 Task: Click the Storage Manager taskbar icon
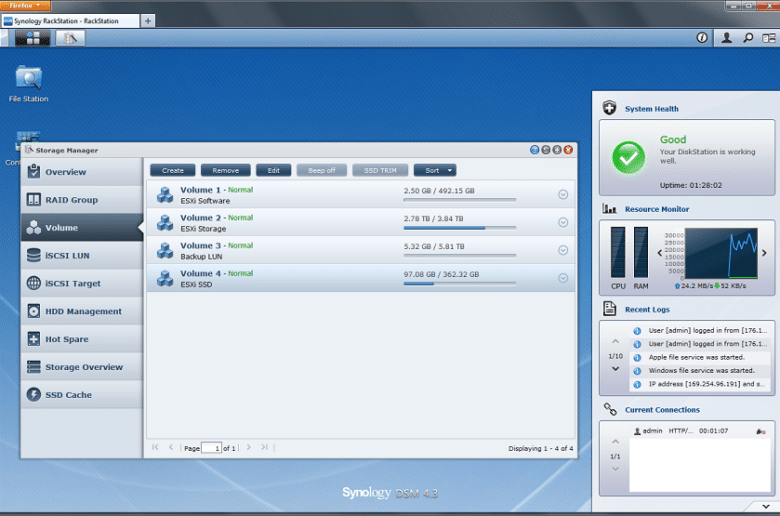click(x=70, y=38)
